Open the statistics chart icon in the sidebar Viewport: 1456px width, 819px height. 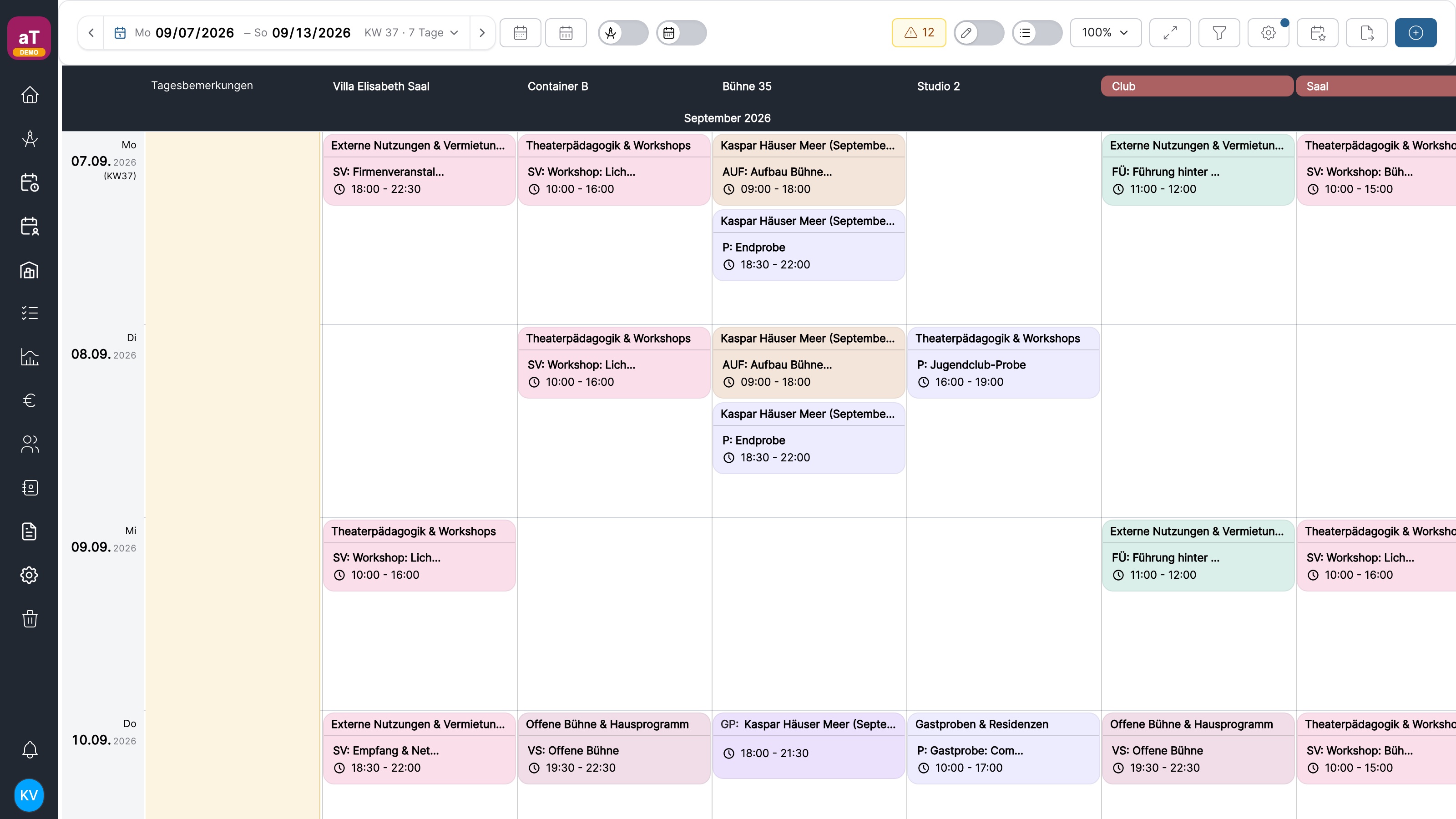[x=30, y=357]
